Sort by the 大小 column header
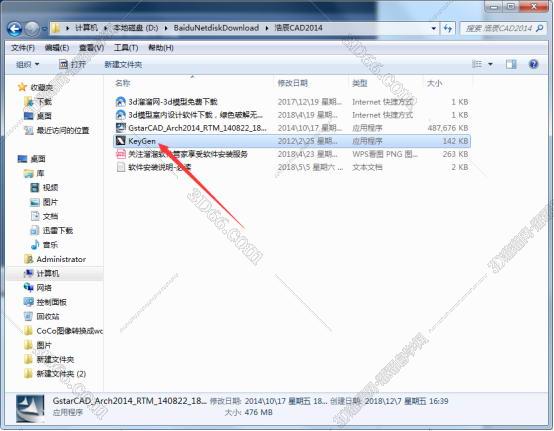Screen dimensions: 554x431 tap(435, 83)
